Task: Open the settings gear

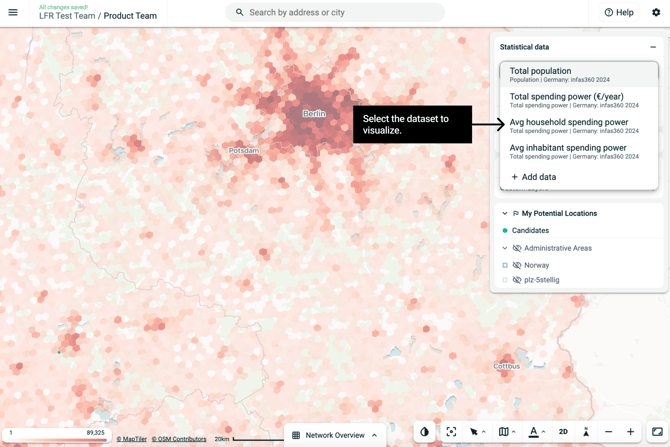Action: point(656,12)
